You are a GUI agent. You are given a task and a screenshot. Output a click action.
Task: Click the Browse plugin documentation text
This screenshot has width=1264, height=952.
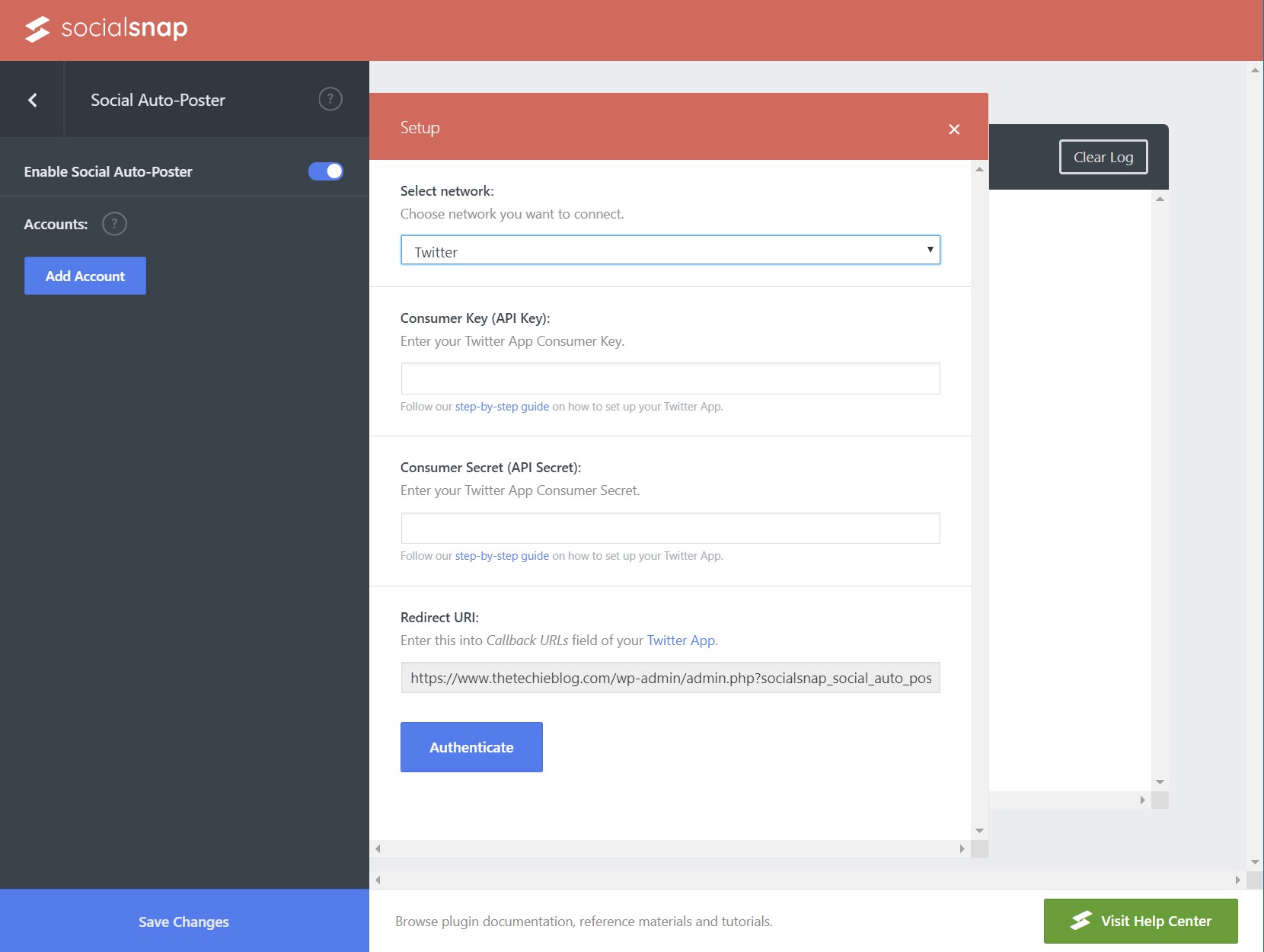point(584,922)
